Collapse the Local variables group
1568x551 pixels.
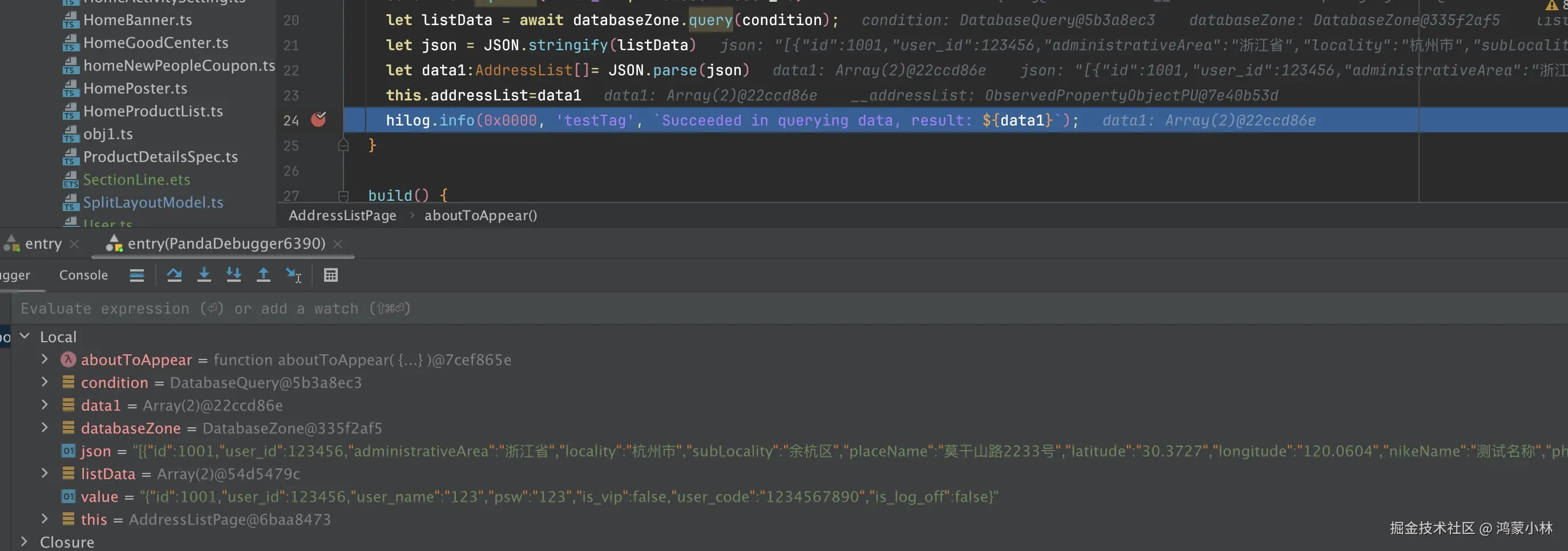tap(25, 336)
